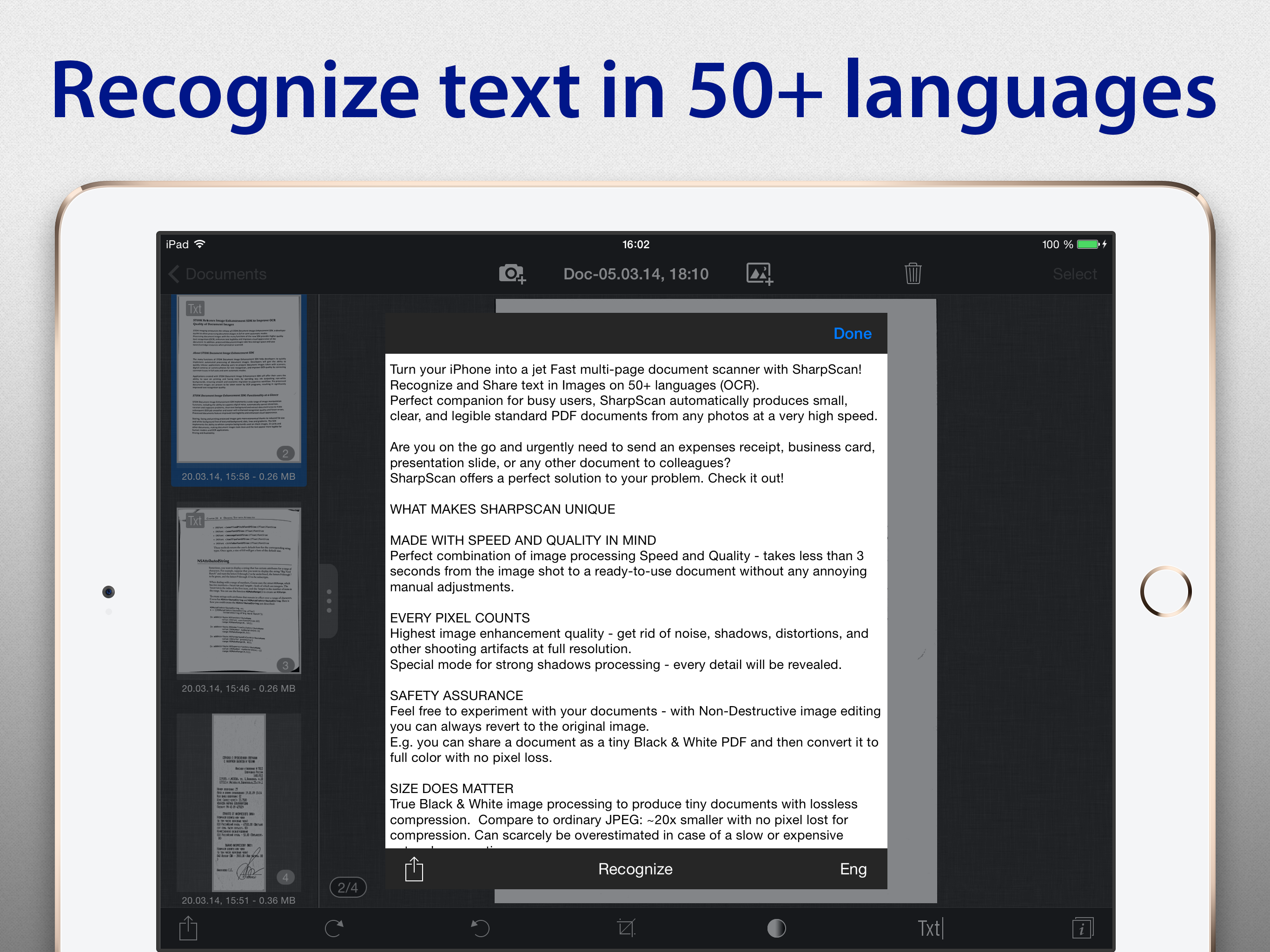
Task: Tap the share icon in recognized text panel
Action: pyautogui.click(x=413, y=869)
